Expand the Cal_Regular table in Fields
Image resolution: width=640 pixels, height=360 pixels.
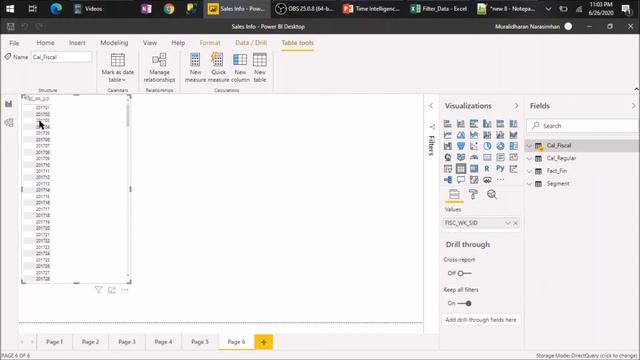pyautogui.click(x=529, y=158)
